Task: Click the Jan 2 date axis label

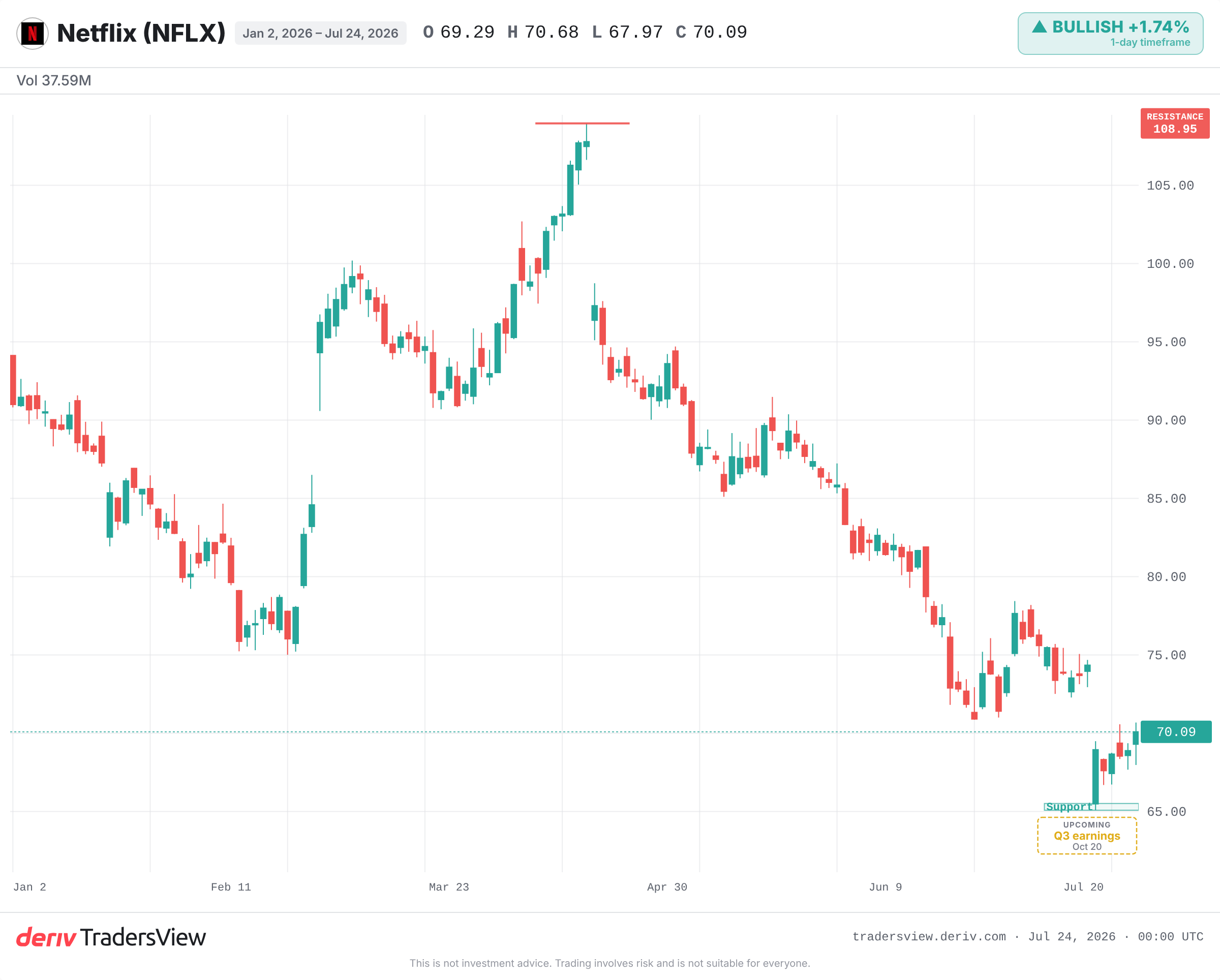Action: point(29,887)
